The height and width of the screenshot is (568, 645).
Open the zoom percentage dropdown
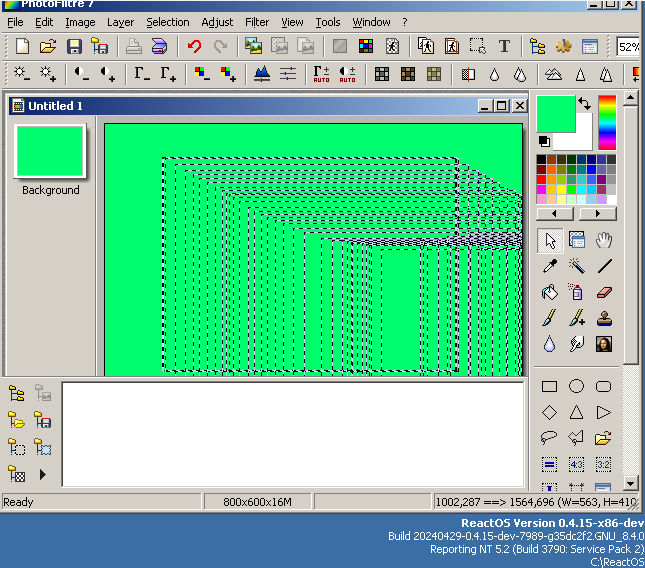click(629, 46)
